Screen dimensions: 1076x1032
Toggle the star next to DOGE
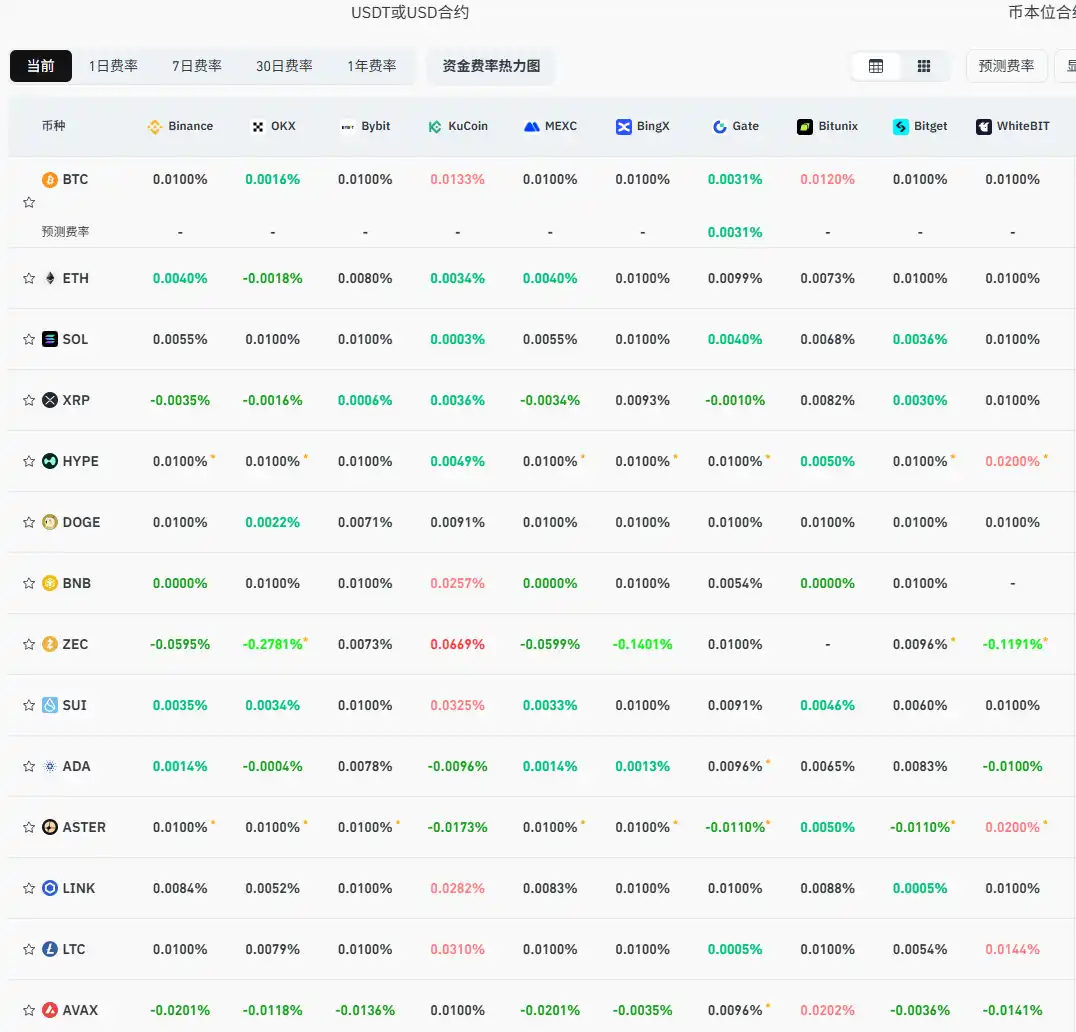point(29,523)
